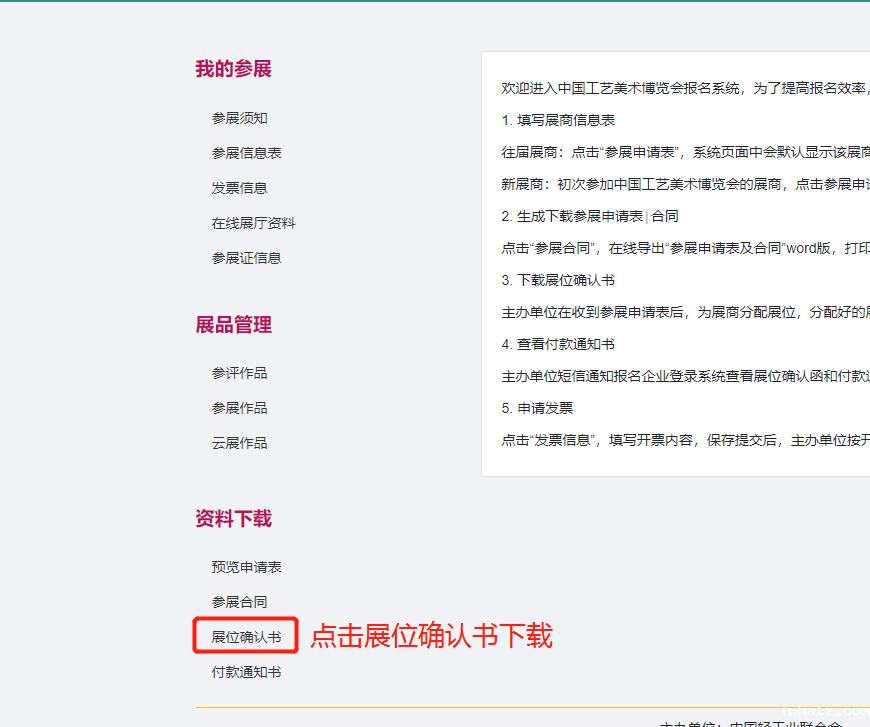Select 参展作品 in the sidebar
Image resolution: width=870 pixels, height=727 pixels.
pos(239,408)
